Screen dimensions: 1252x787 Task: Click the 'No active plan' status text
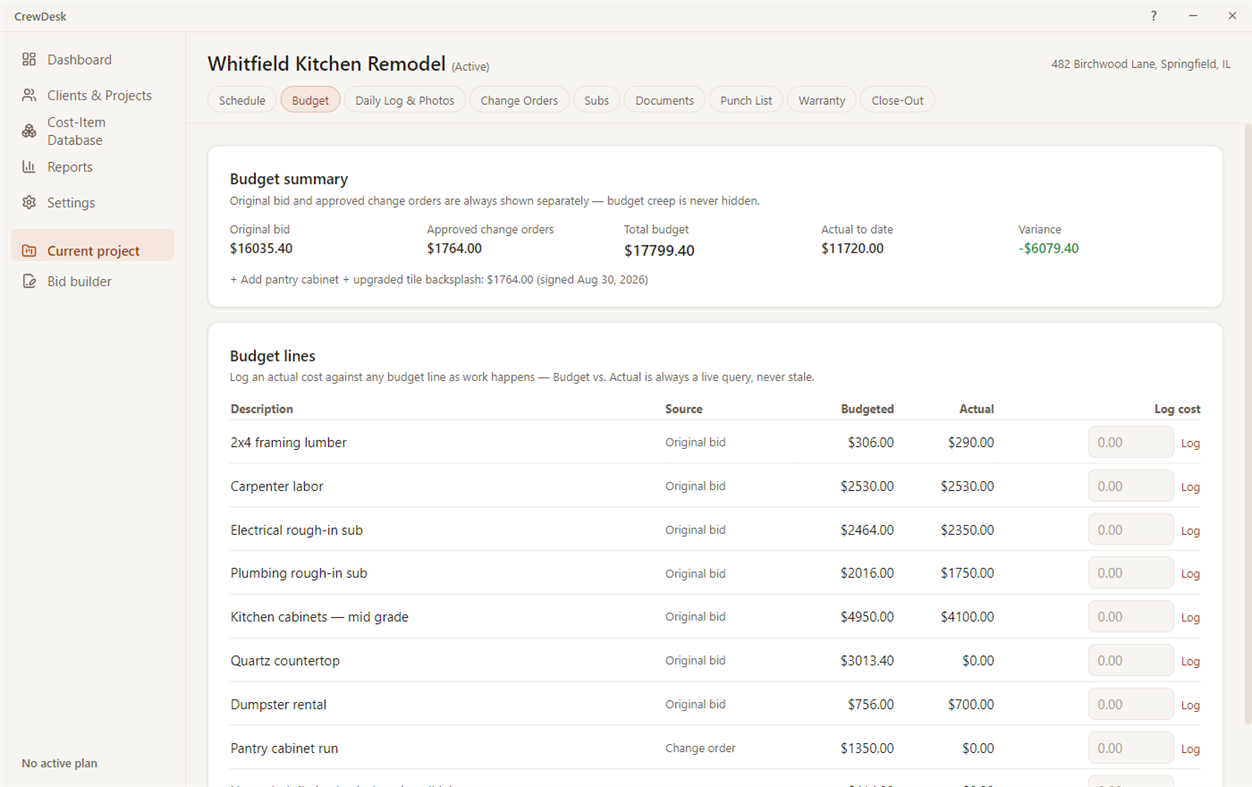click(x=60, y=763)
